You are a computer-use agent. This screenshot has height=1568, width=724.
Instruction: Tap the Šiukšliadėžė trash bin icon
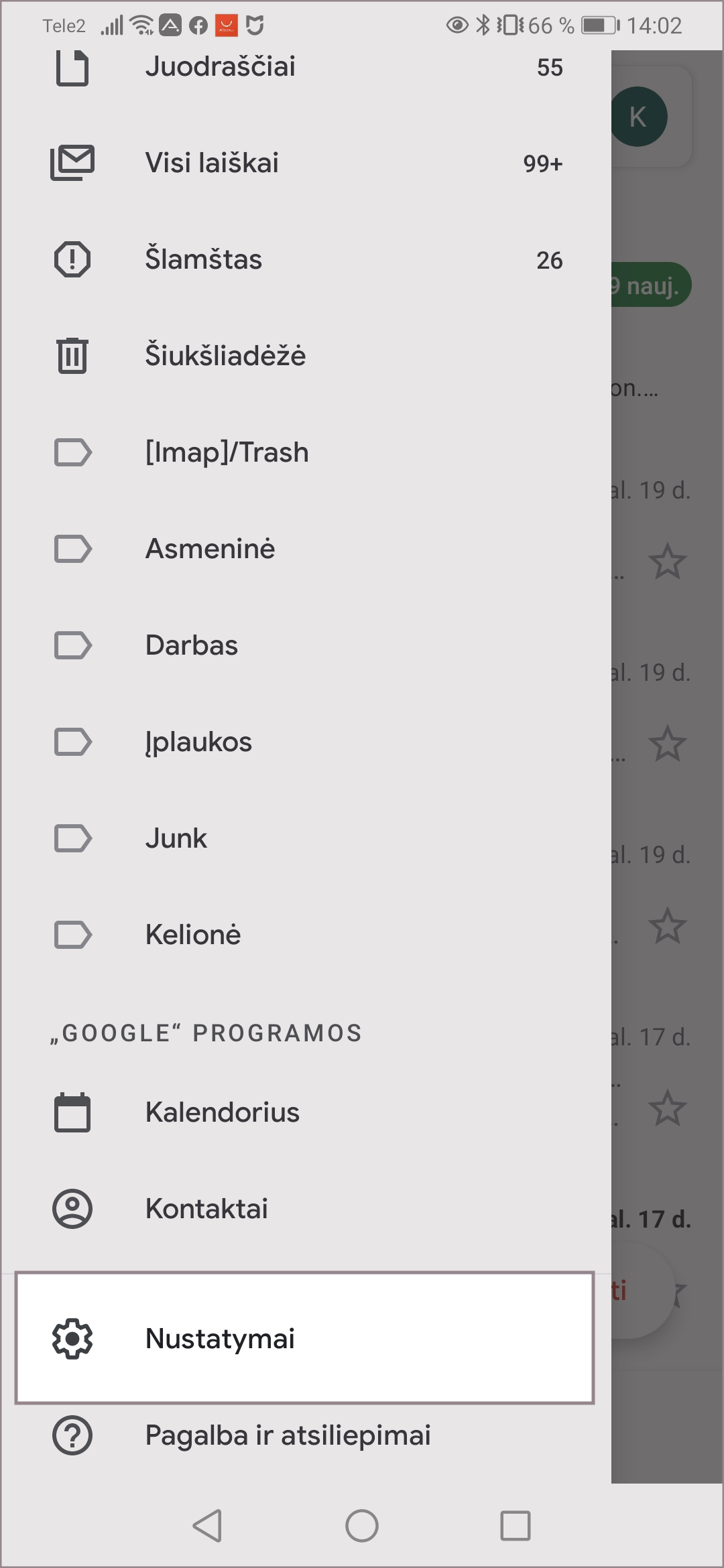[72, 355]
